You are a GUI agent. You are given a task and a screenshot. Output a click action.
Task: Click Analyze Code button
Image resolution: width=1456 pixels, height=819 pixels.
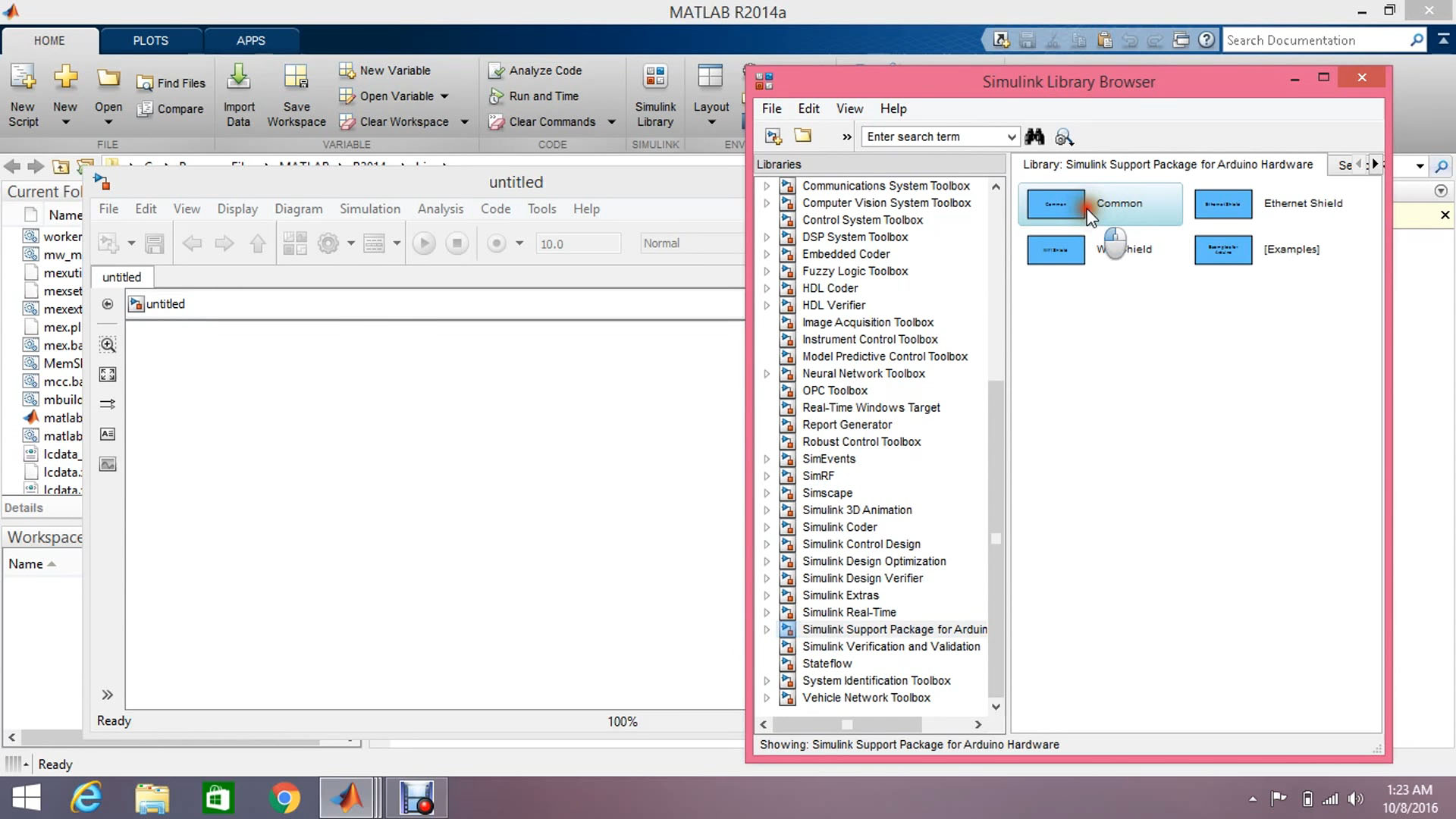tap(535, 71)
